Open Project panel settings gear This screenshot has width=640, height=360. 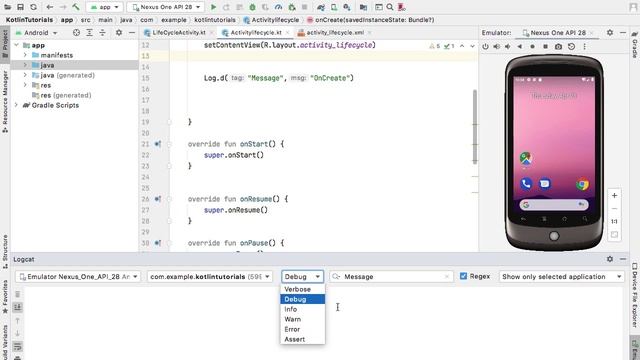(119, 32)
